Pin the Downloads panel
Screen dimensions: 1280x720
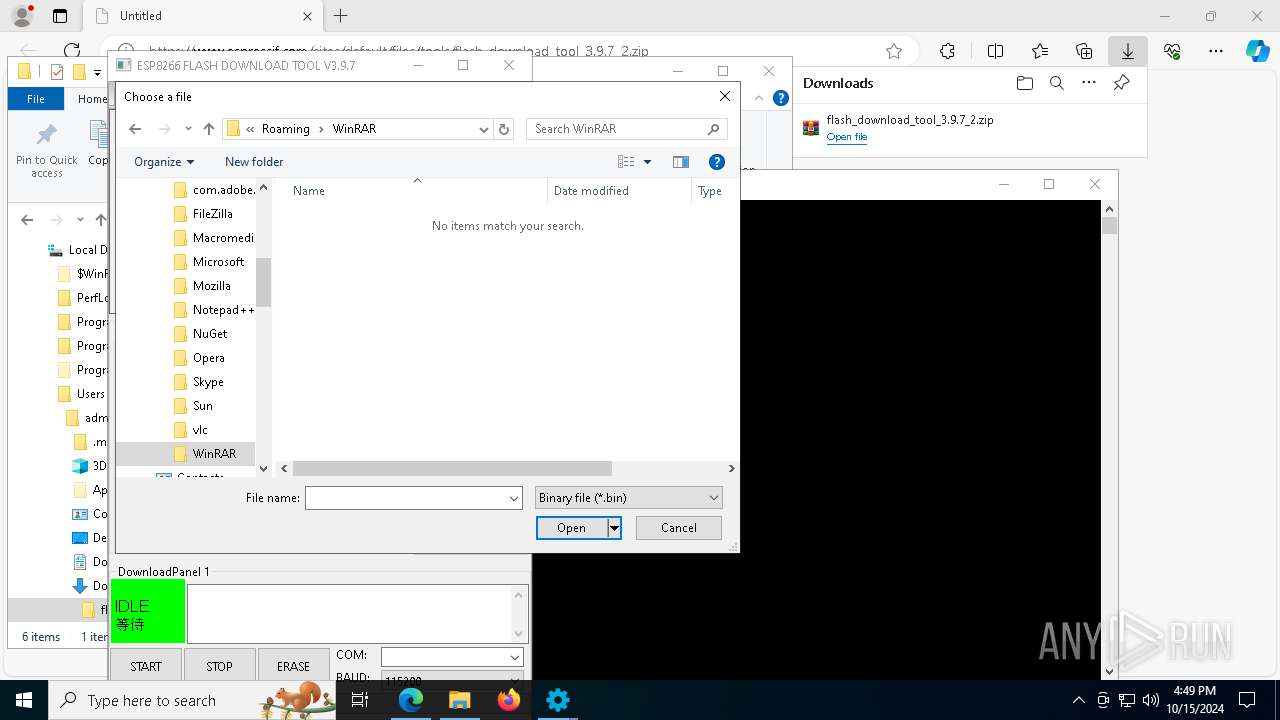(x=1121, y=83)
